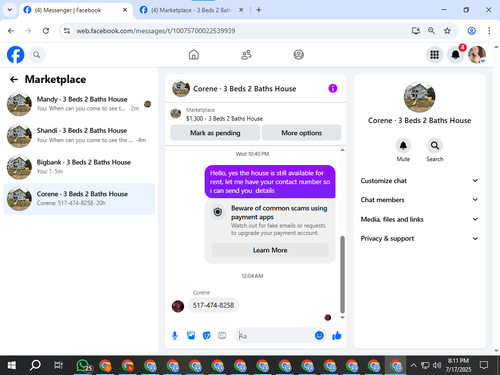
Task: Open install app icon in address bar
Action: pos(415,31)
